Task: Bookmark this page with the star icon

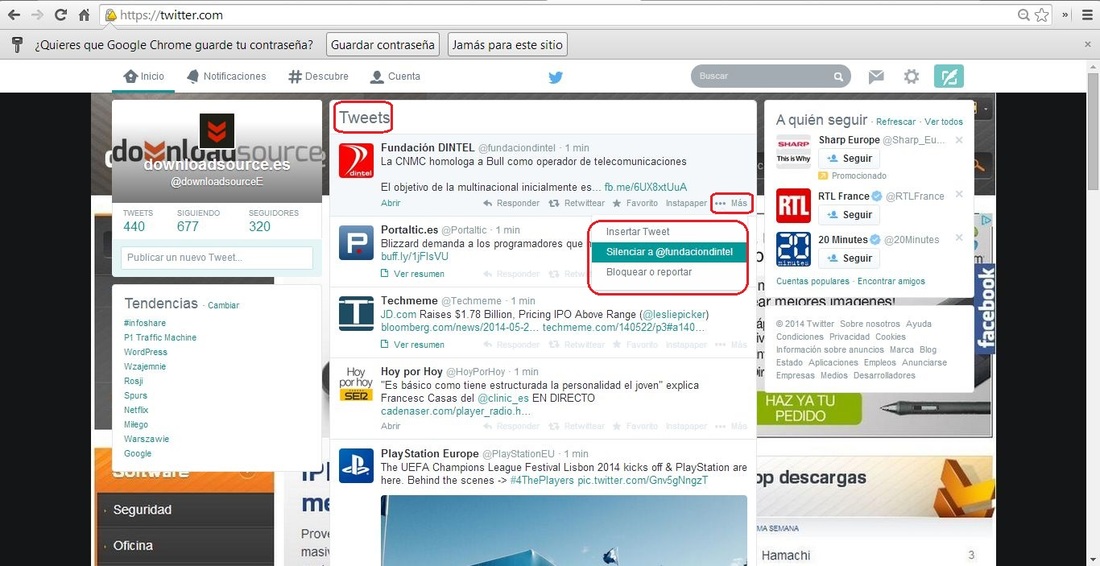Action: 1042,15
